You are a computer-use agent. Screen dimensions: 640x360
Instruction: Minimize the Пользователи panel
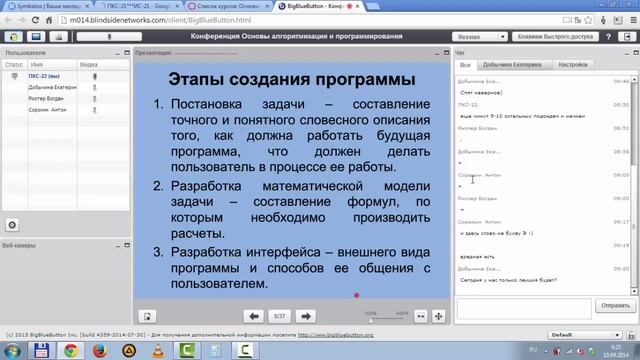point(118,53)
